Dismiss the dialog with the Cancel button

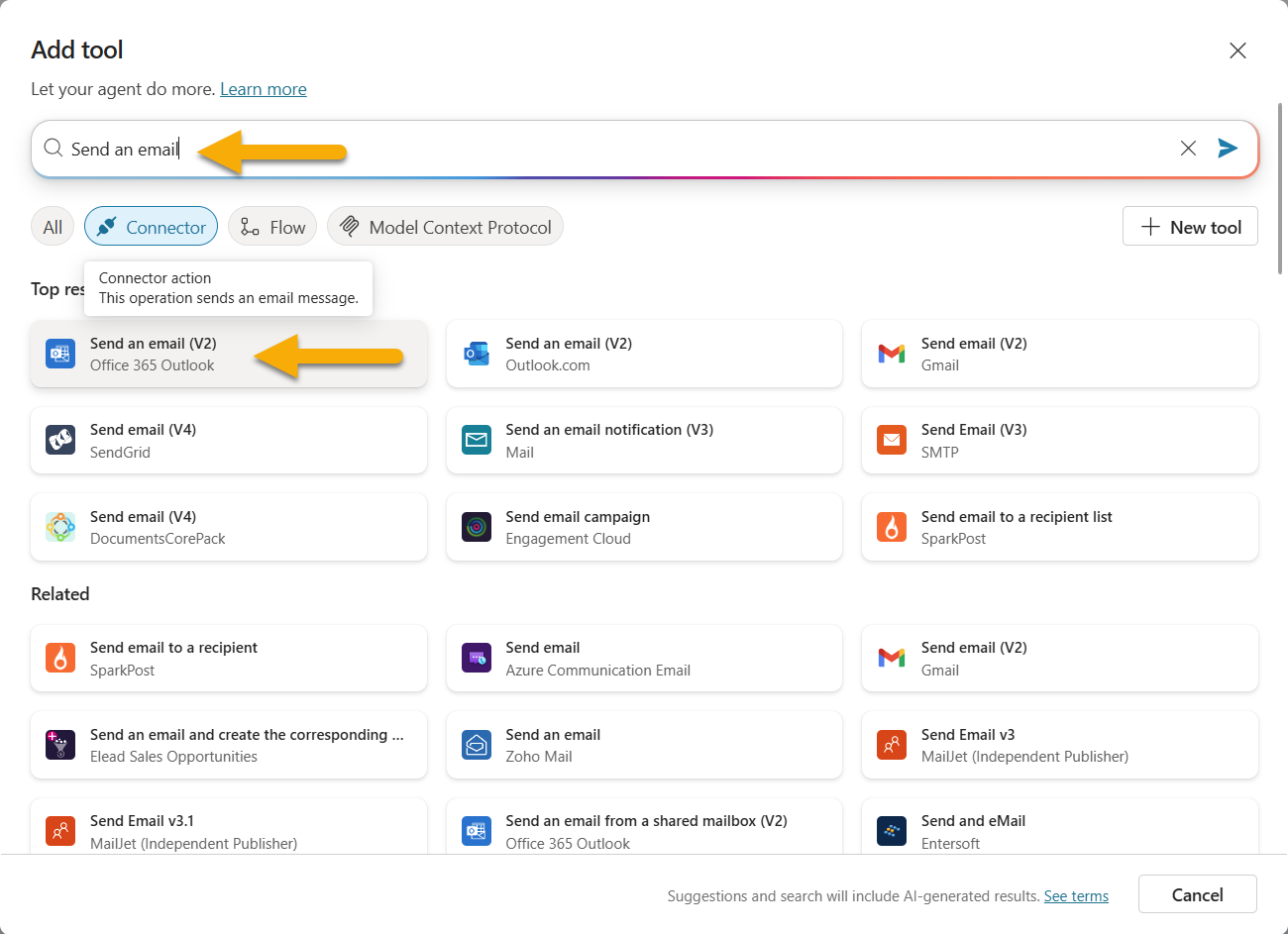pos(1197,894)
